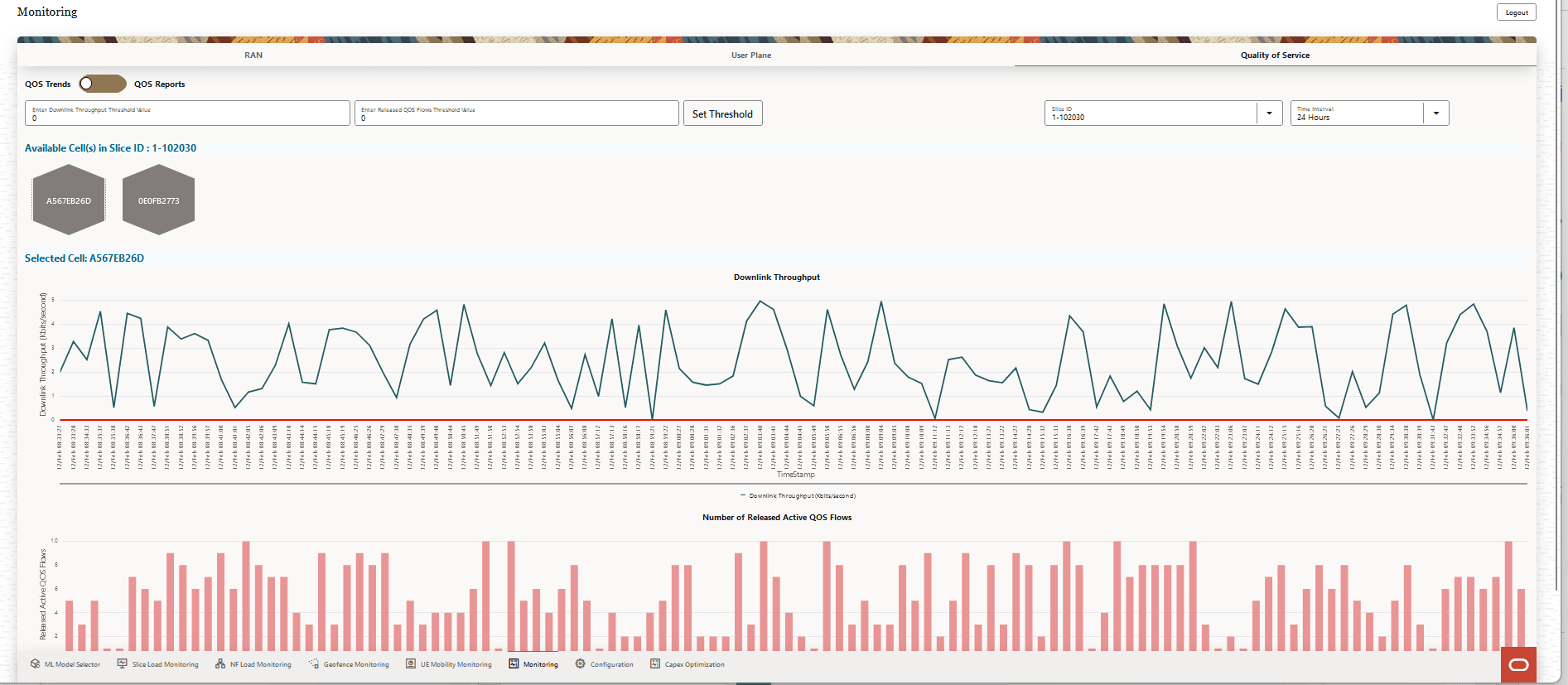Switch to the User Plane tab
The width and height of the screenshot is (1568, 685).
tap(751, 55)
